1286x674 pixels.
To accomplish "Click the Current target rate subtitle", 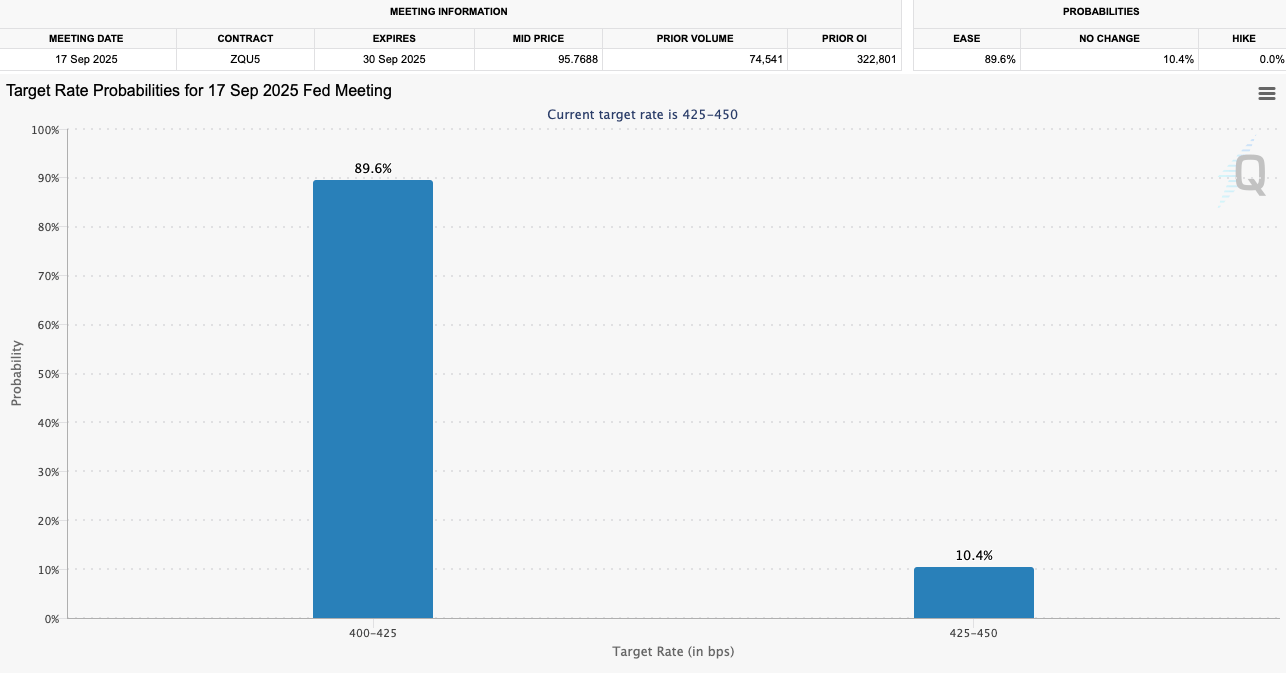I will tap(642, 115).
